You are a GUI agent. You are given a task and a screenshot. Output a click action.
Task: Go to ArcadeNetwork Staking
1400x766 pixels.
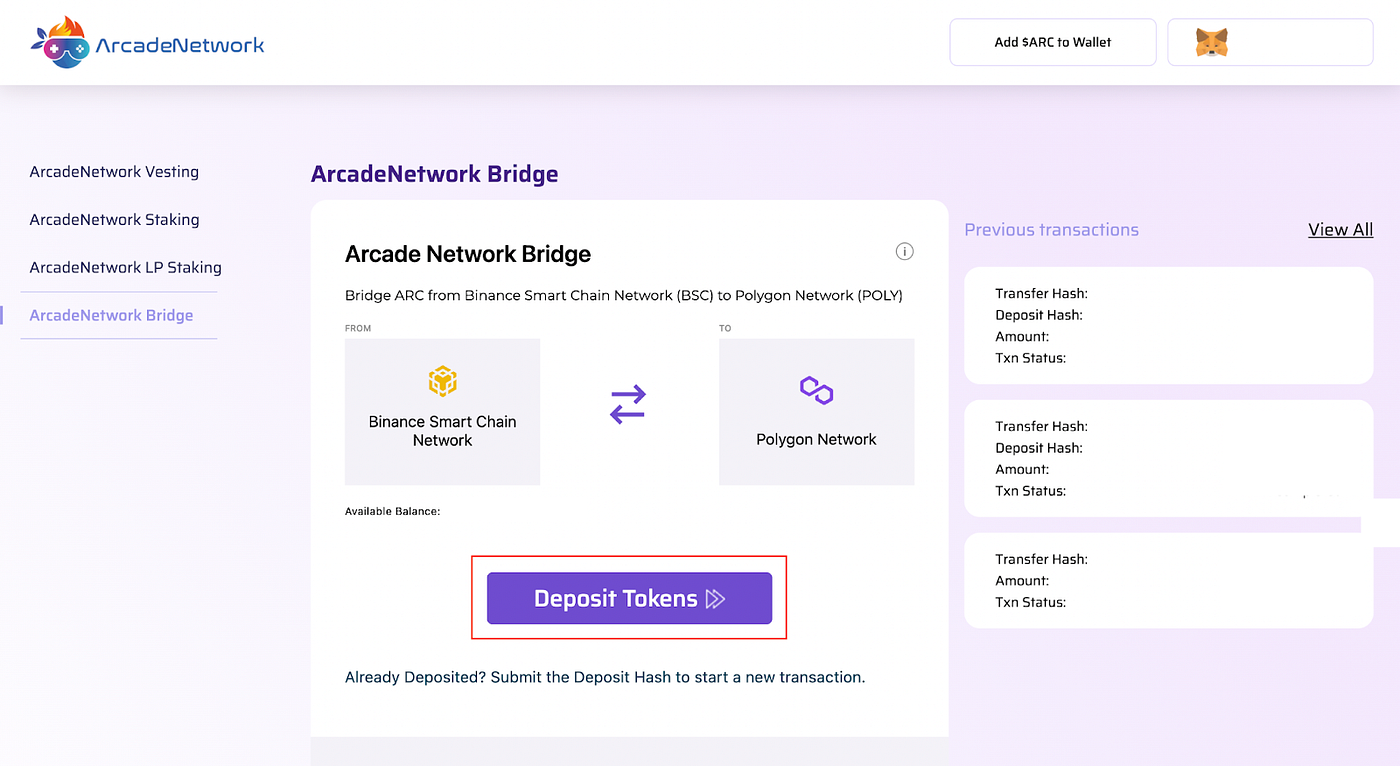tap(114, 220)
